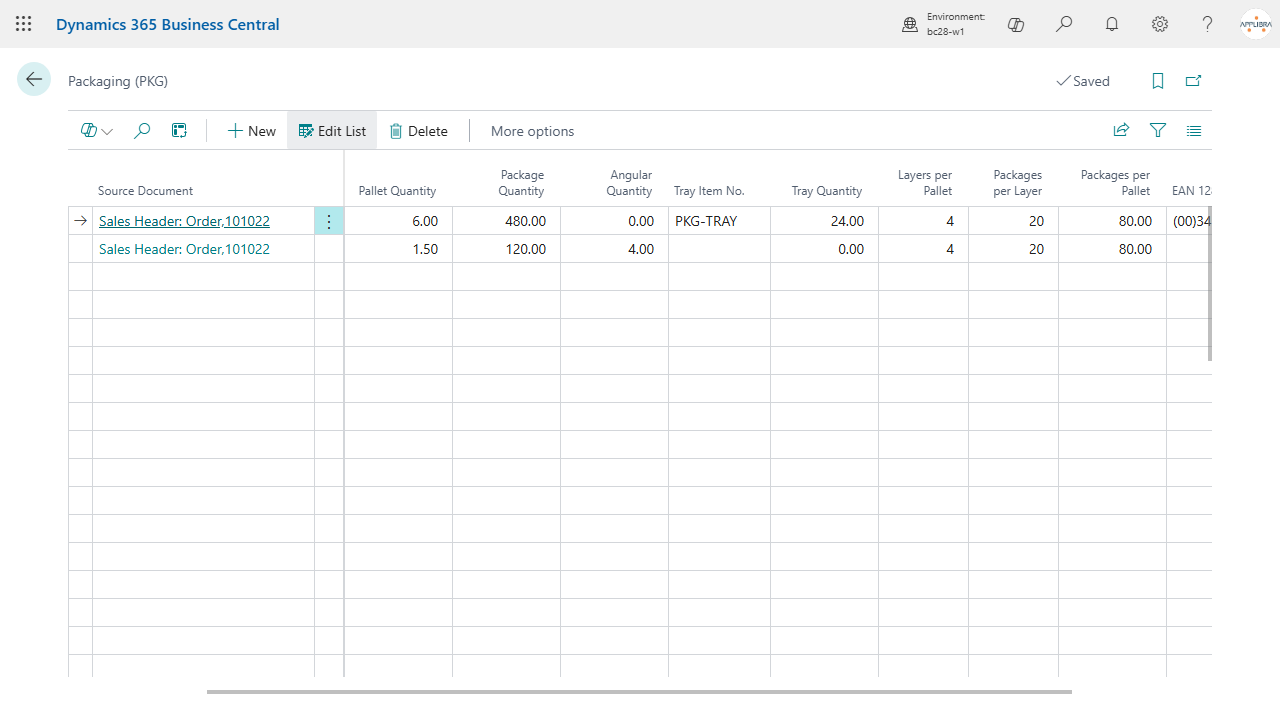Open this page in a new window
Viewport: 1280px width, 720px height.
click(1193, 81)
